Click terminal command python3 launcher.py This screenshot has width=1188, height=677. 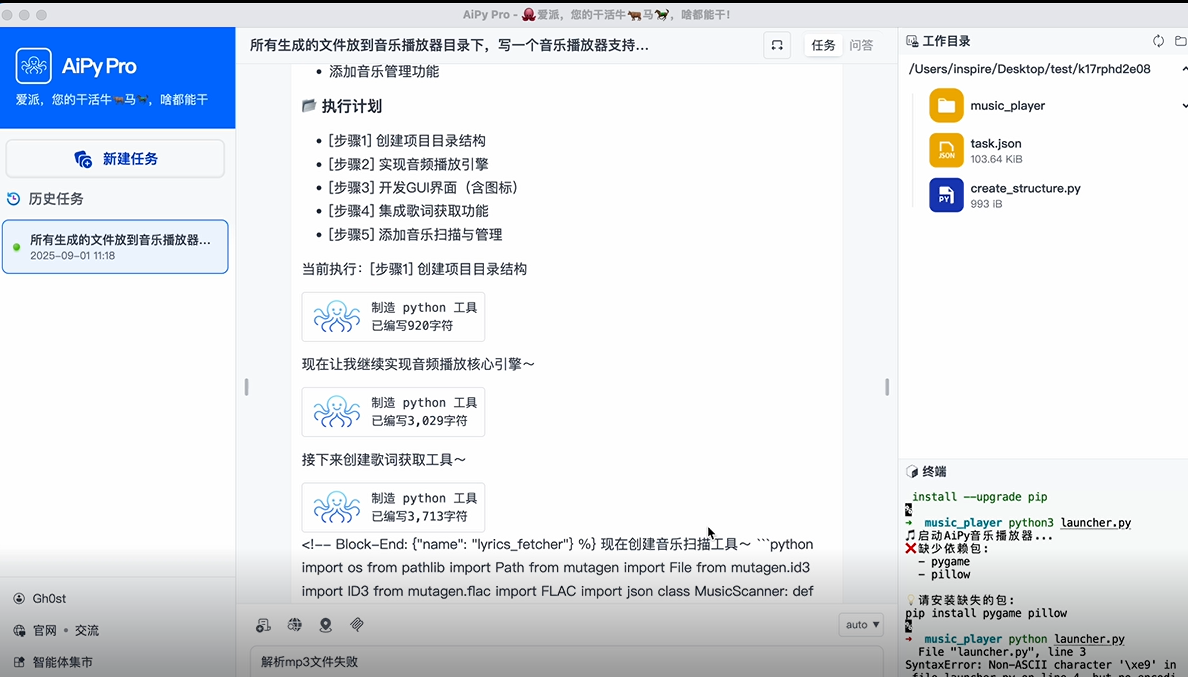1070,523
